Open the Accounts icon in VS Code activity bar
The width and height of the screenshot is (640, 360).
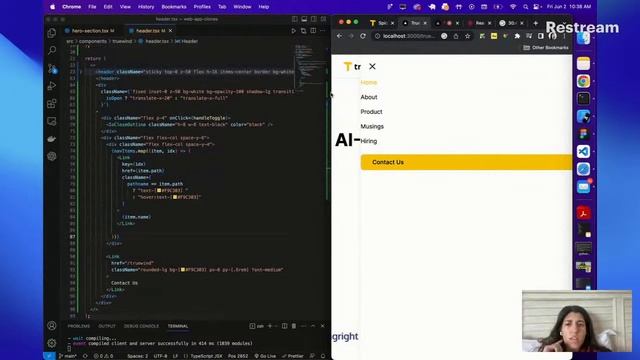(x=52, y=325)
